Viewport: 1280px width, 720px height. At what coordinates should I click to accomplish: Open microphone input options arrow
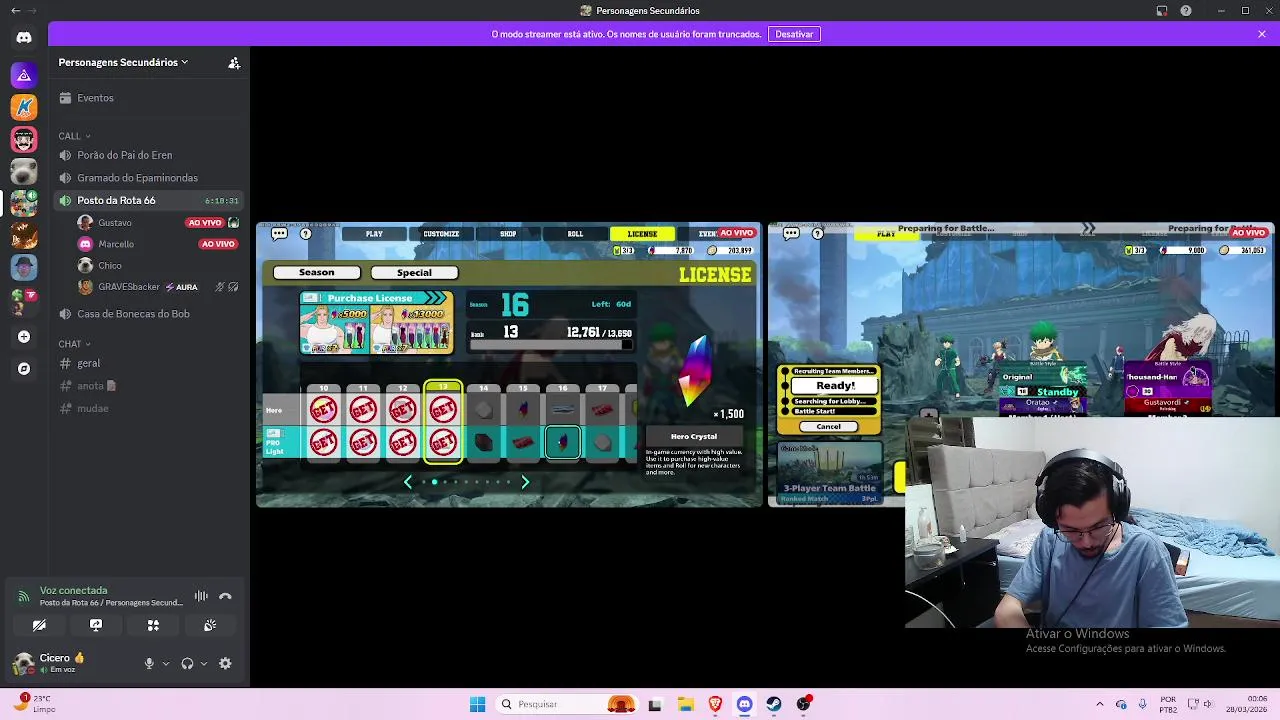166,663
